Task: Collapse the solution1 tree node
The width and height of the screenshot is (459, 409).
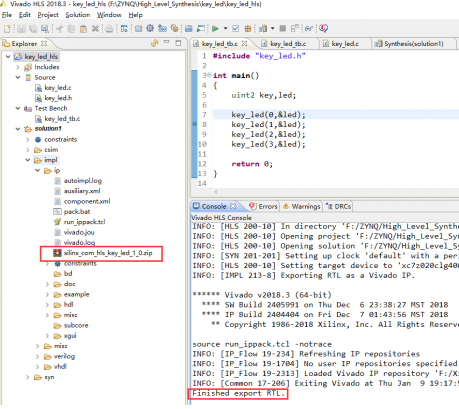Action: (x=18, y=129)
